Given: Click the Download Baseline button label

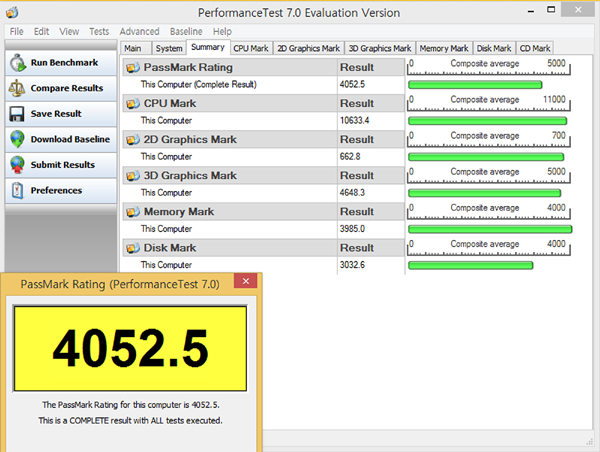Looking at the screenshot, I should pyautogui.click(x=70, y=139).
